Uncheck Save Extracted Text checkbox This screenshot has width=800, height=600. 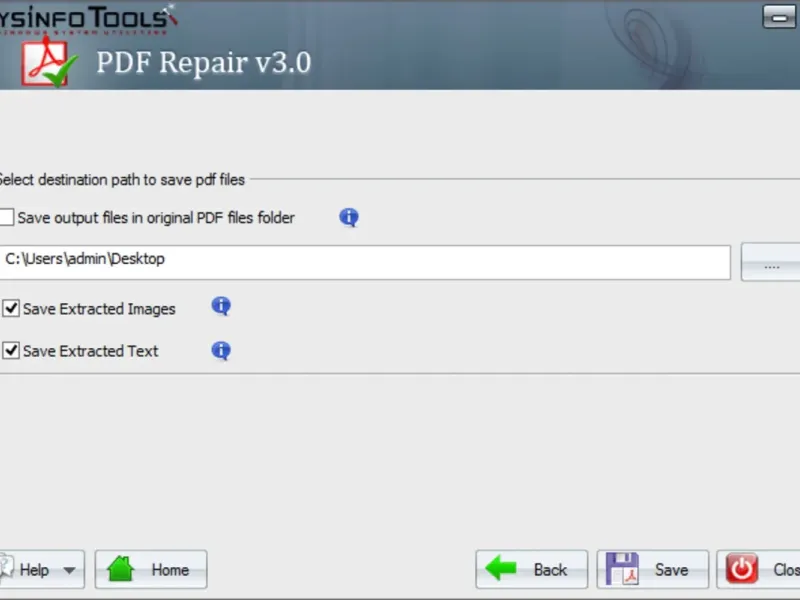click(x=11, y=351)
